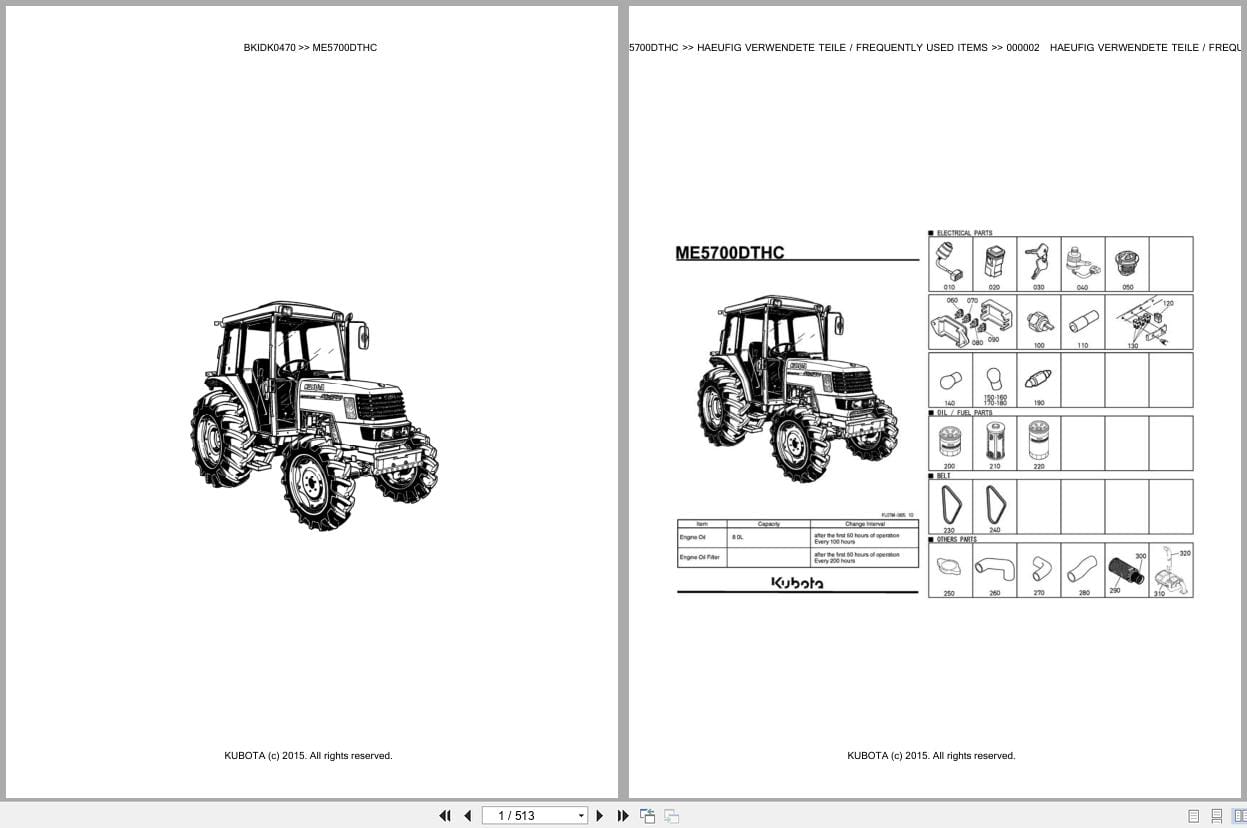The width and height of the screenshot is (1247, 828).
Task: Select bulb part 140 image
Action: (950, 380)
